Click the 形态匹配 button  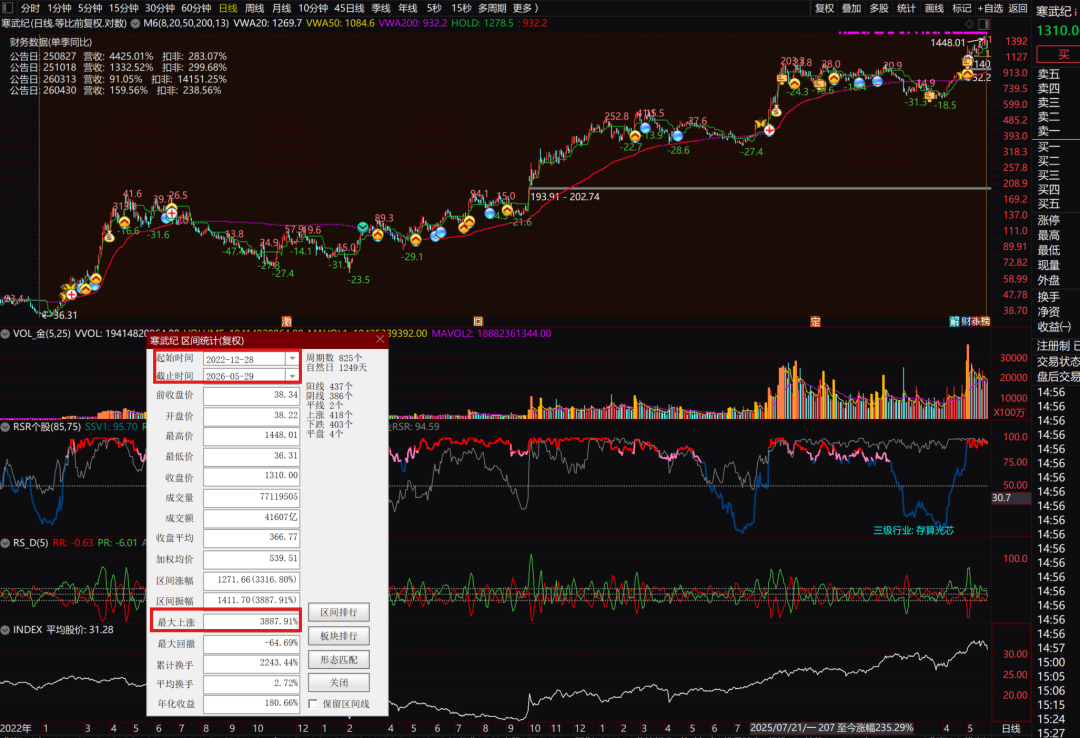click(x=339, y=659)
